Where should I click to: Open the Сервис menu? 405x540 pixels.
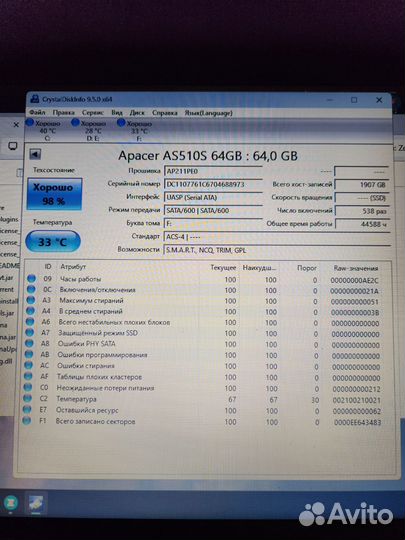93,113
